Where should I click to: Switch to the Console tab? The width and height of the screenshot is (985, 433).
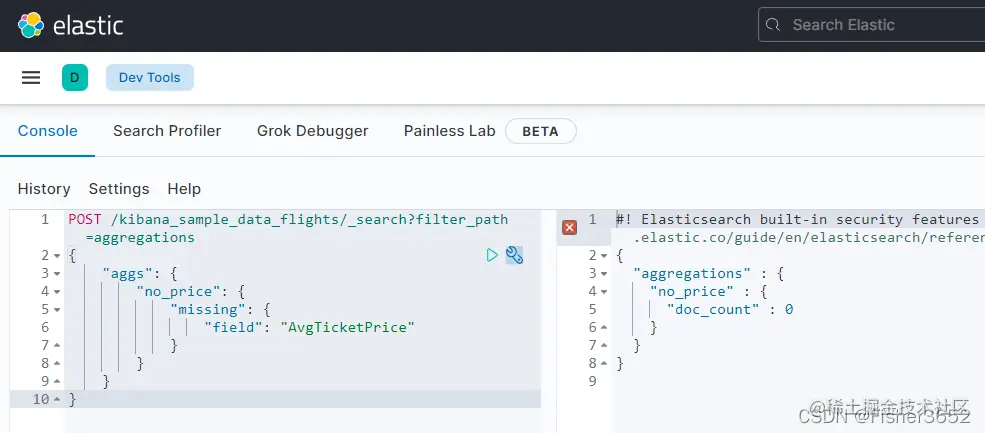click(48, 131)
